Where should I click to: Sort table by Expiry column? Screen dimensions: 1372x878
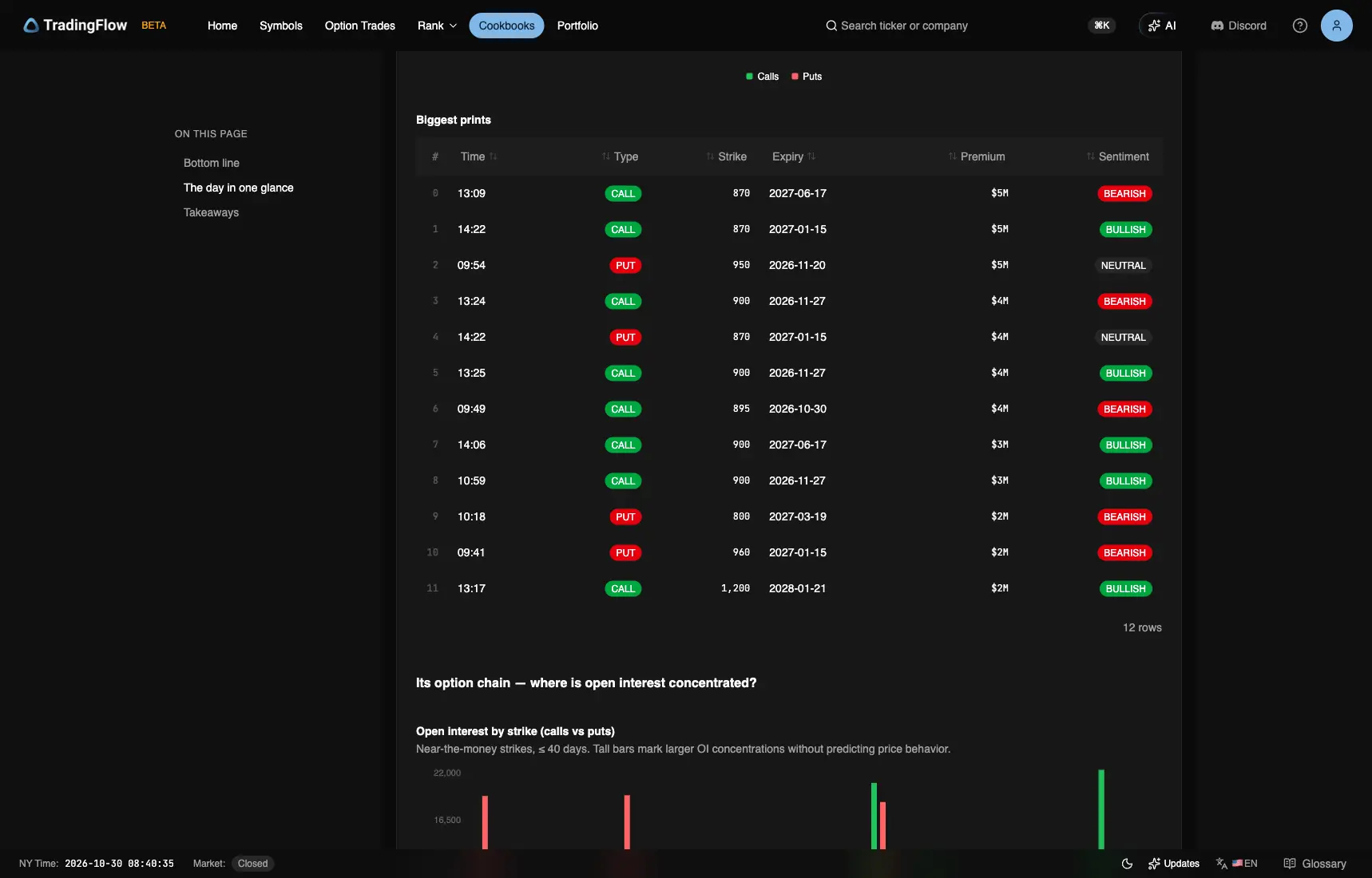(x=794, y=156)
